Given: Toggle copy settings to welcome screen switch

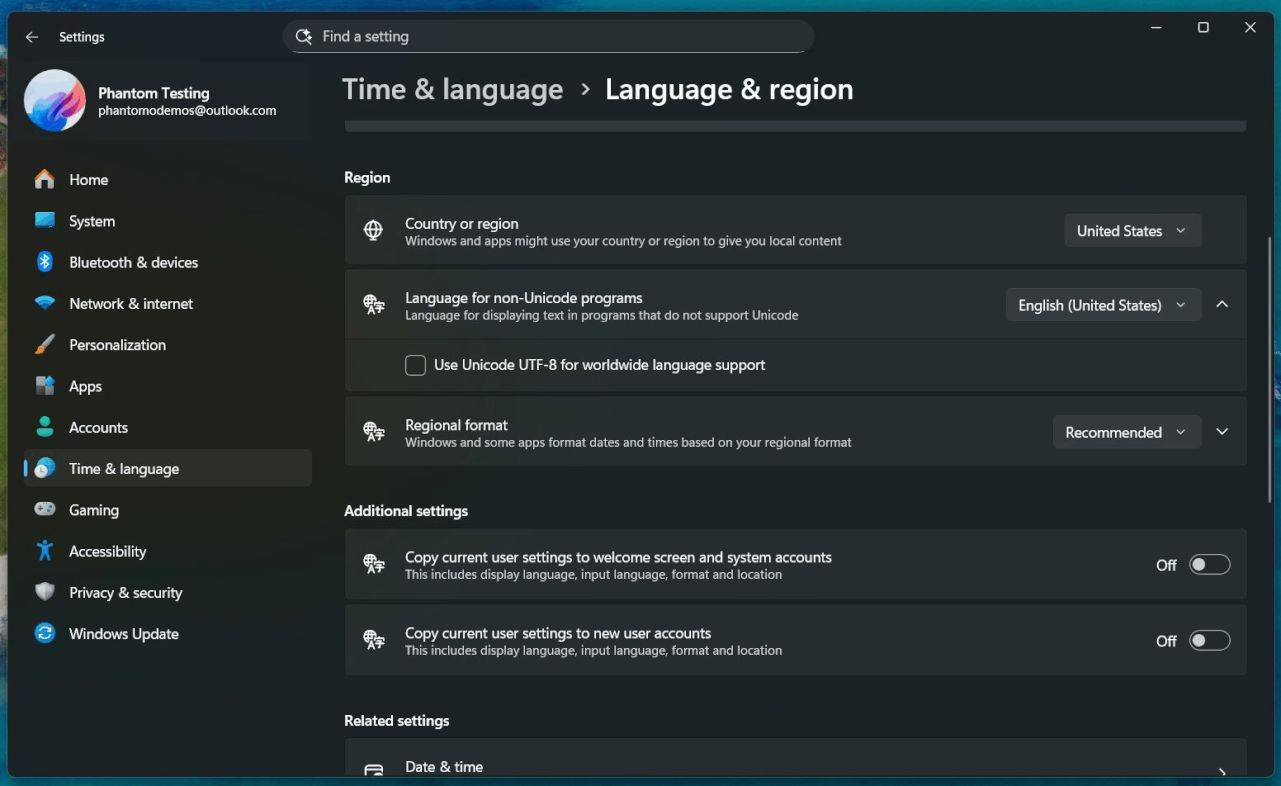Looking at the screenshot, I should [x=1209, y=565].
